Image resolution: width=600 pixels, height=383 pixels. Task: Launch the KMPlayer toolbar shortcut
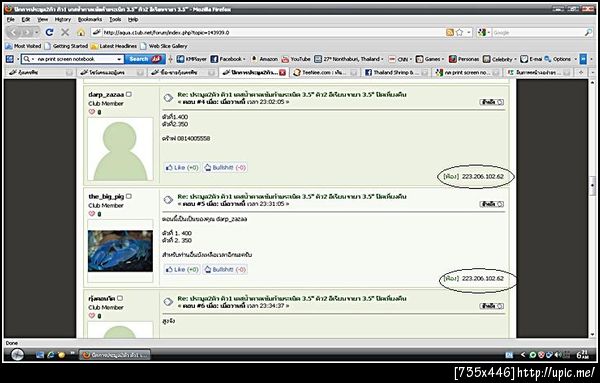point(191,59)
